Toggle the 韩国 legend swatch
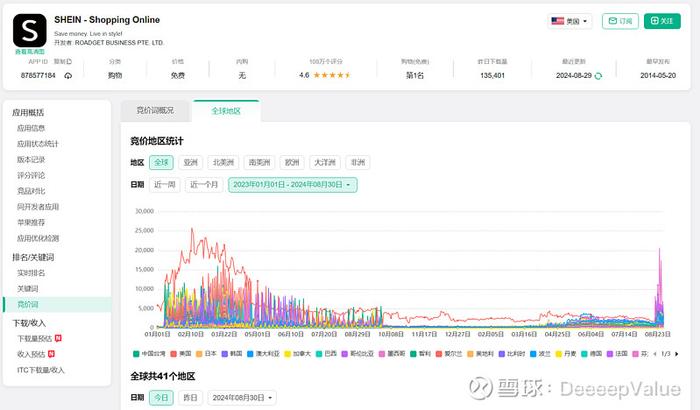 click(225, 354)
